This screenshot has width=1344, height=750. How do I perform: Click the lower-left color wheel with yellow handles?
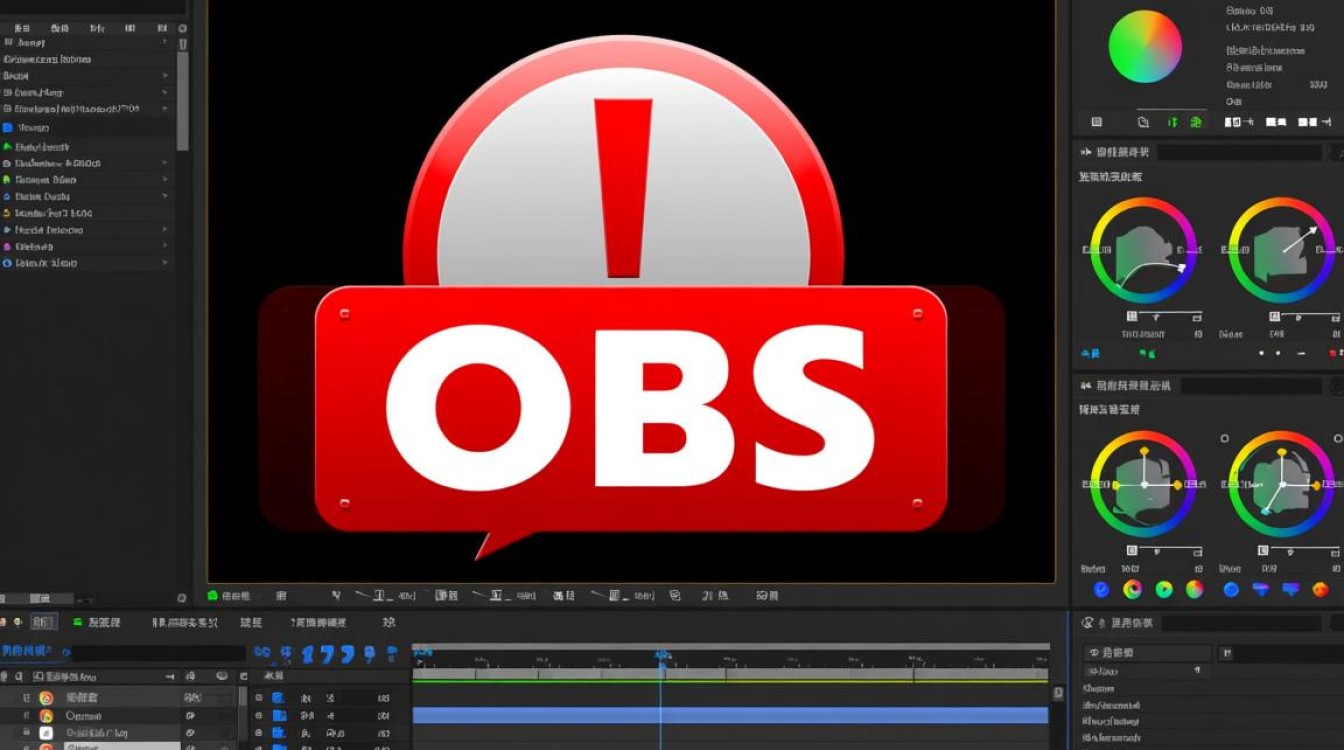[x=1143, y=484]
